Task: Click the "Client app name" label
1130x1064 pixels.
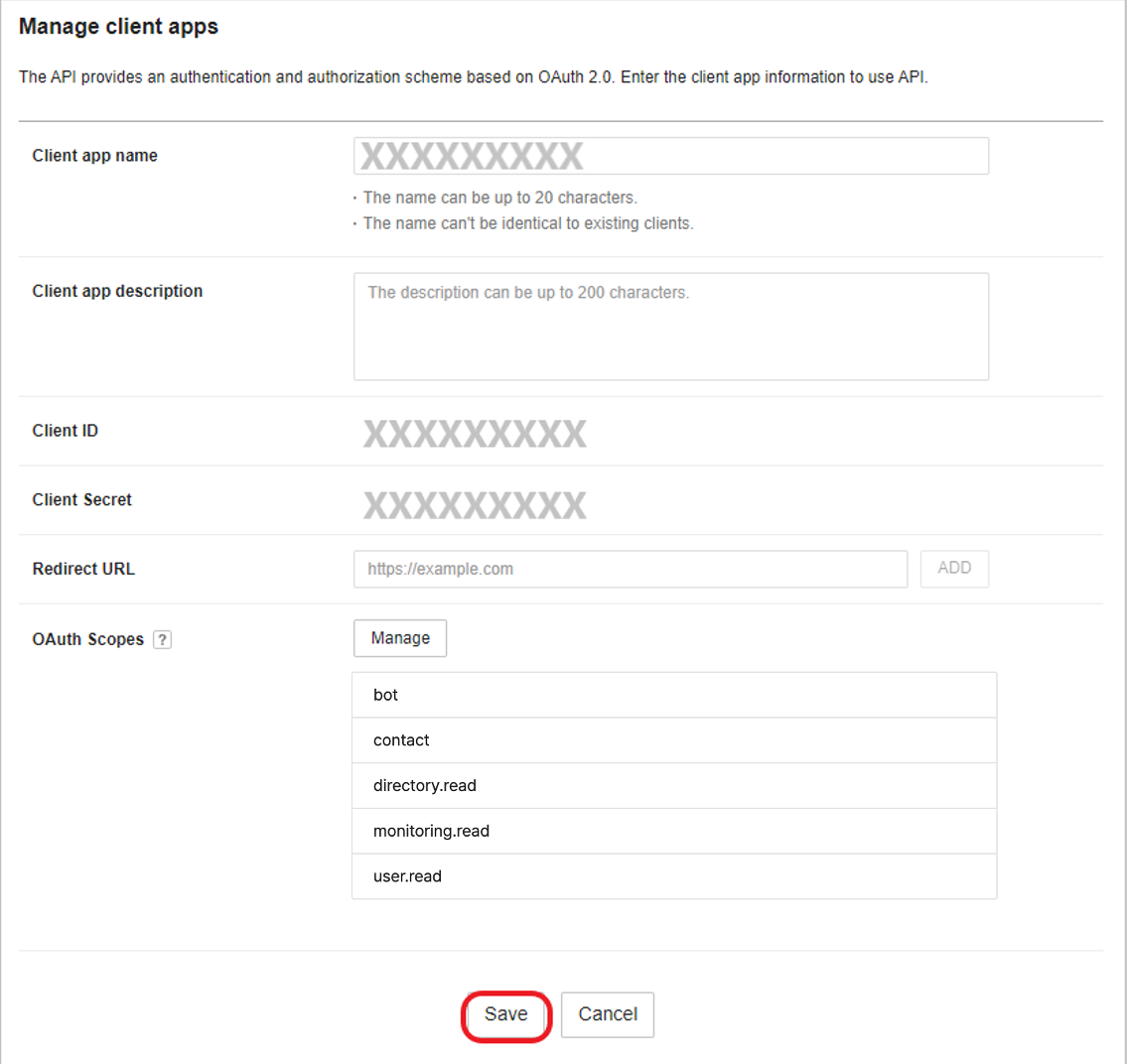Action: pos(95,156)
